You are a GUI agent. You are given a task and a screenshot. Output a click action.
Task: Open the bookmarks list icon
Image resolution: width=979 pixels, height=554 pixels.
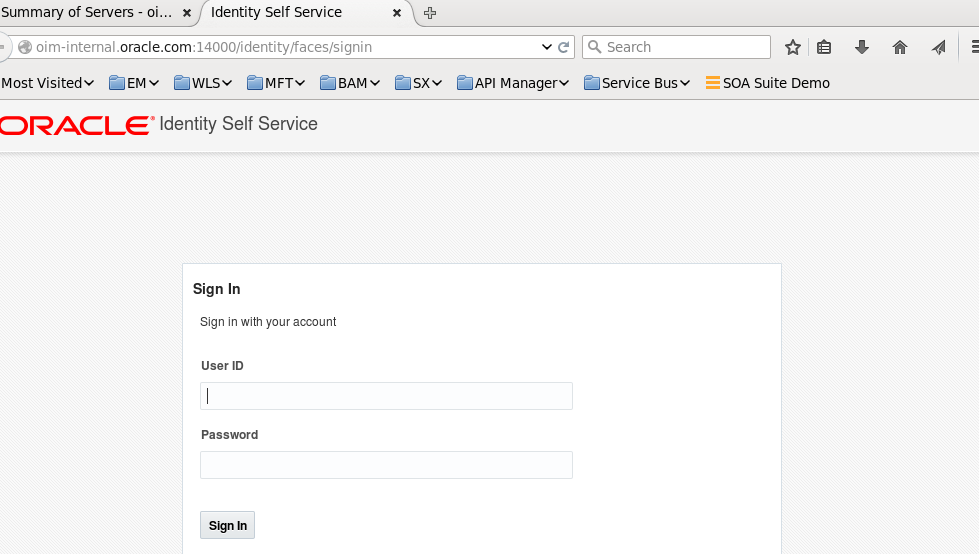(824, 47)
